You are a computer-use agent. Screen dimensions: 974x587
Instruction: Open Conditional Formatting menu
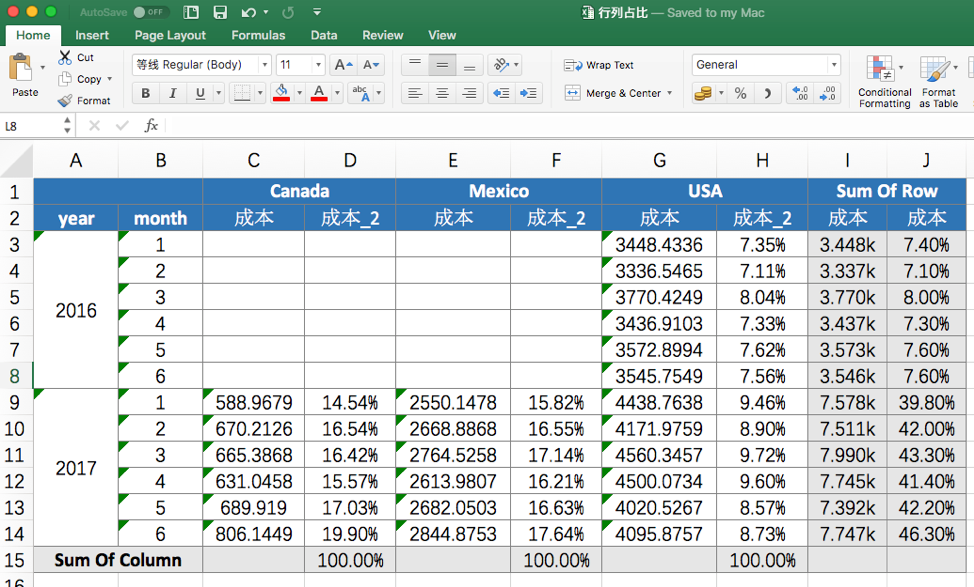pos(884,82)
